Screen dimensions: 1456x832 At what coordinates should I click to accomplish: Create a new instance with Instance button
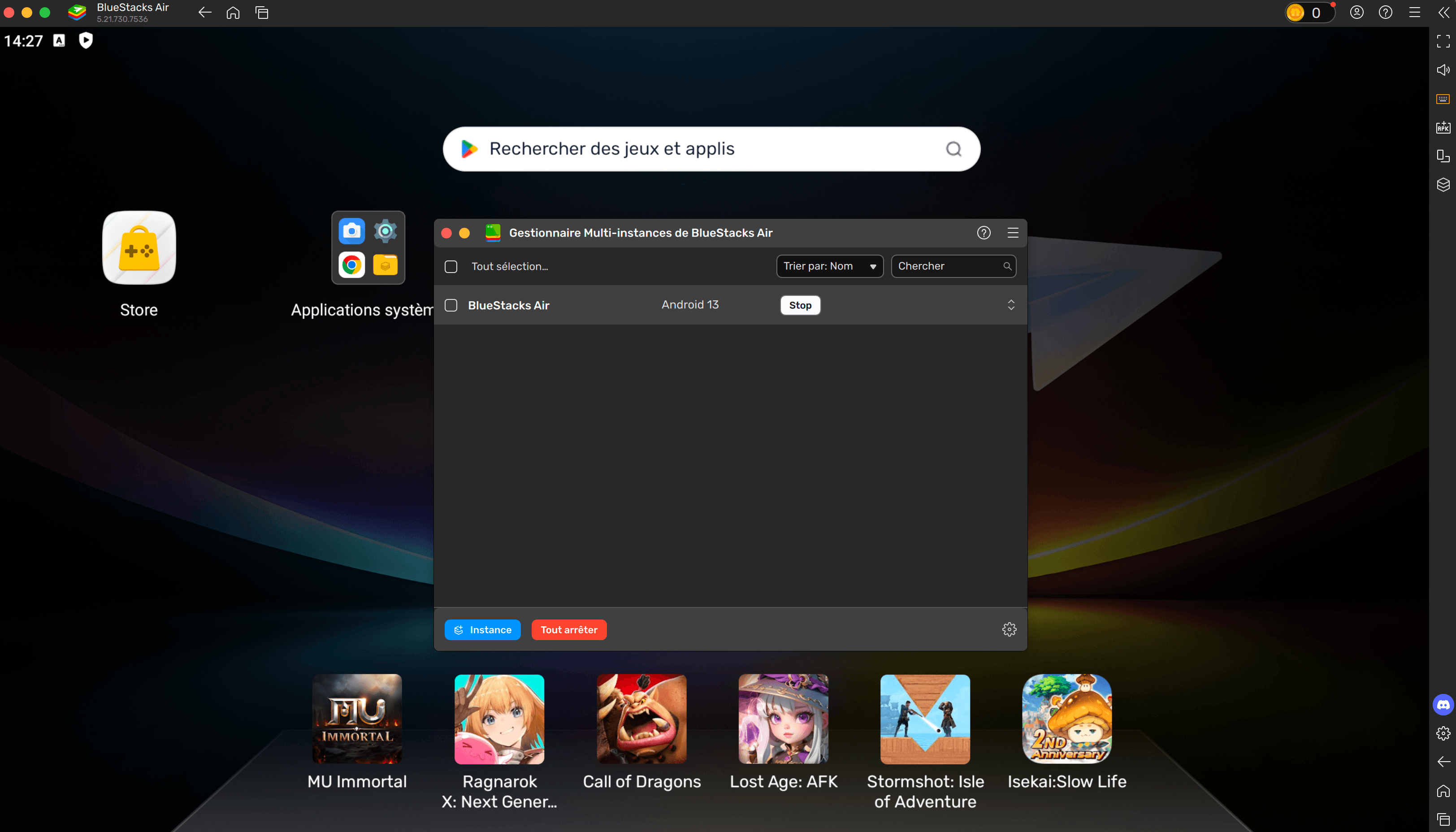coord(482,629)
